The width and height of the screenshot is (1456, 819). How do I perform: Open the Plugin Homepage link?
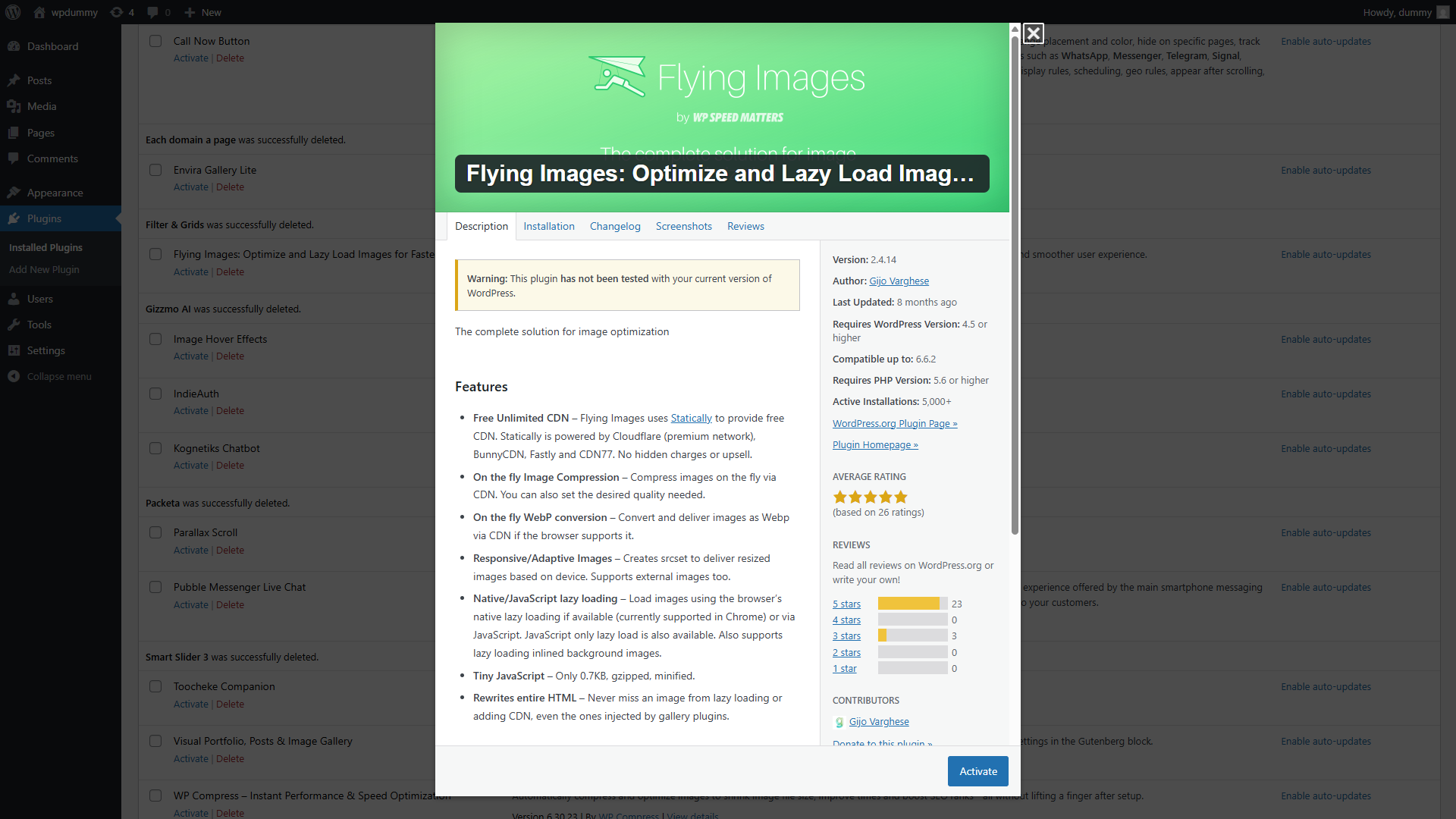(x=875, y=444)
